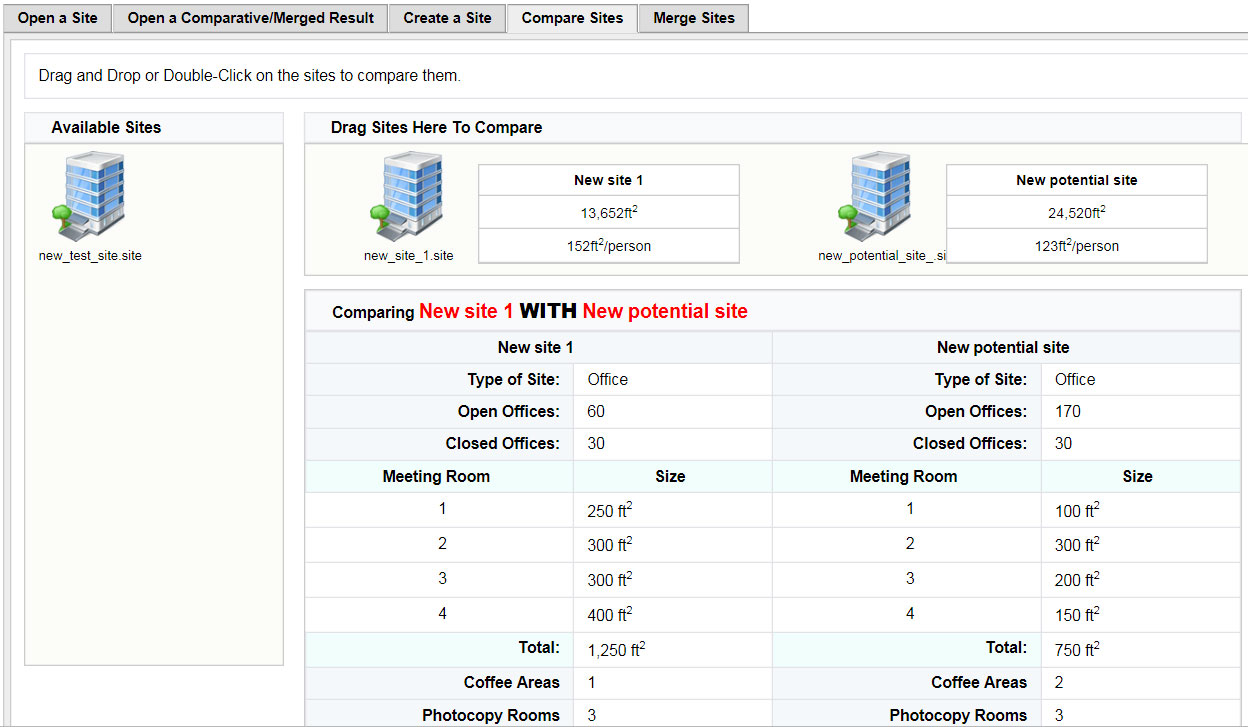1248x727 pixels.
Task: Select the 24,520ft² area value
Action: (x=1076, y=212)
